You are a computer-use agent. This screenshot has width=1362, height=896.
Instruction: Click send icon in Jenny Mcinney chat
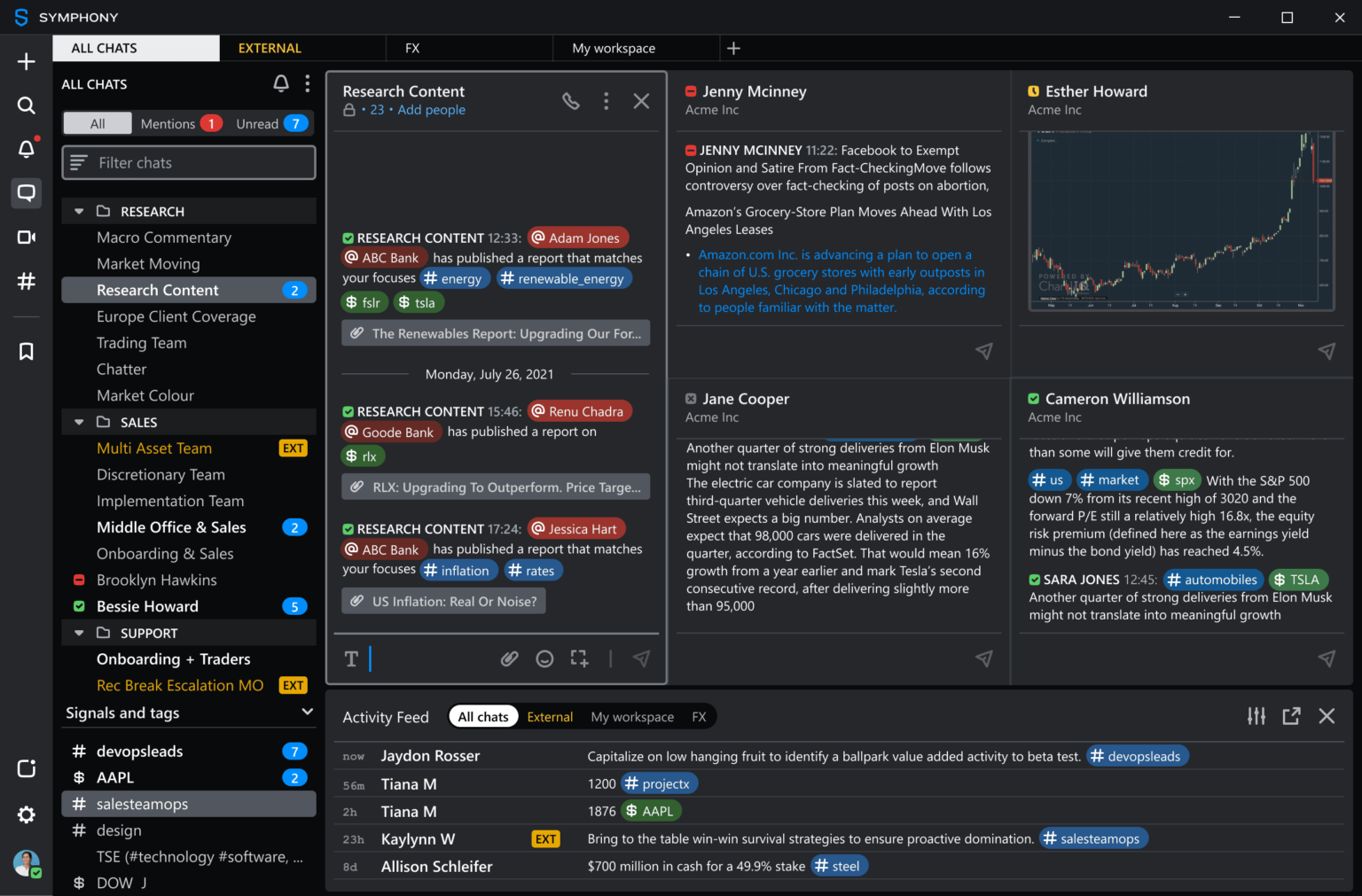click(x=984, y=351)
